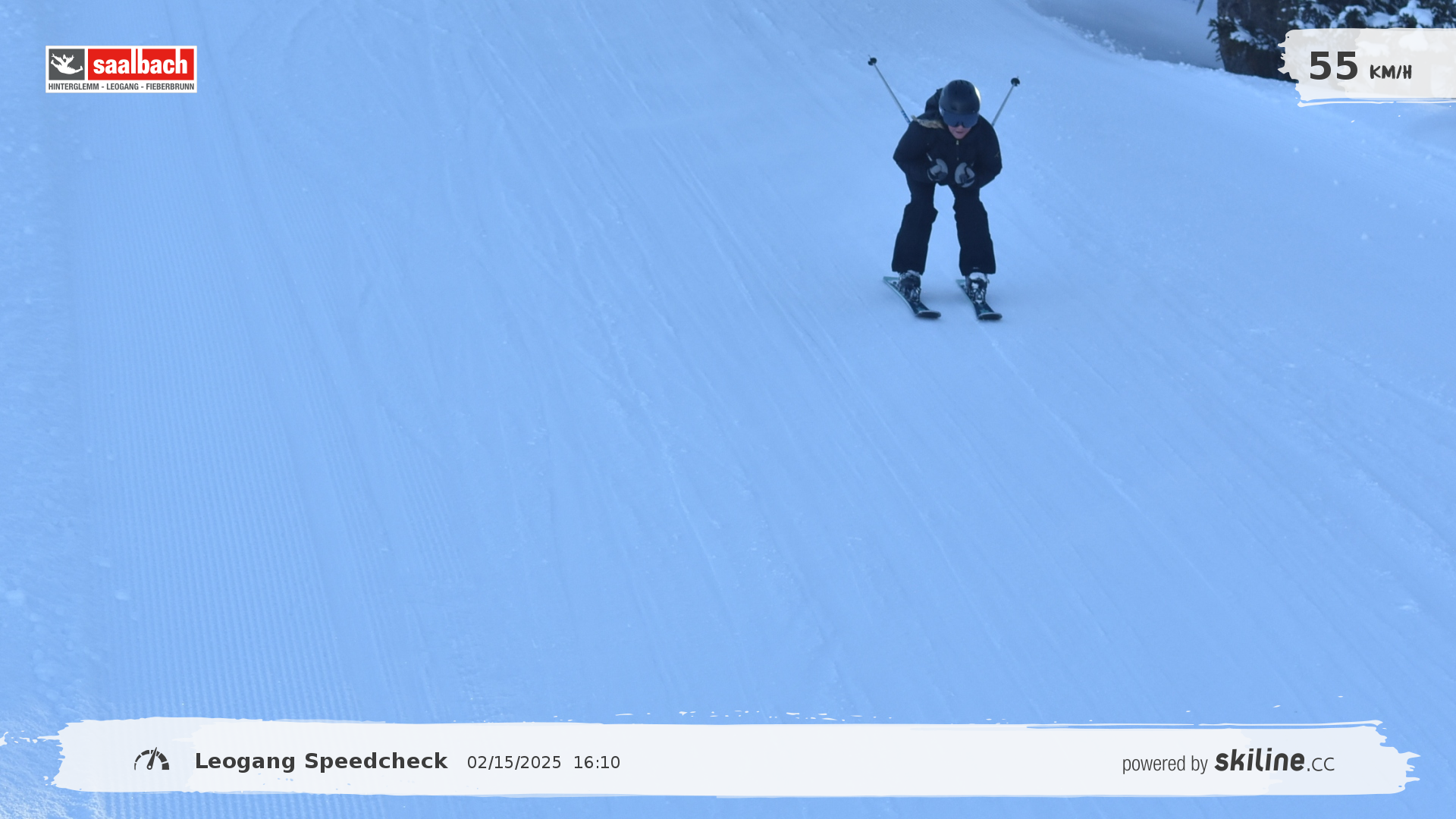Click the Leogang Speedcheck title

click(x=321, y=761)
